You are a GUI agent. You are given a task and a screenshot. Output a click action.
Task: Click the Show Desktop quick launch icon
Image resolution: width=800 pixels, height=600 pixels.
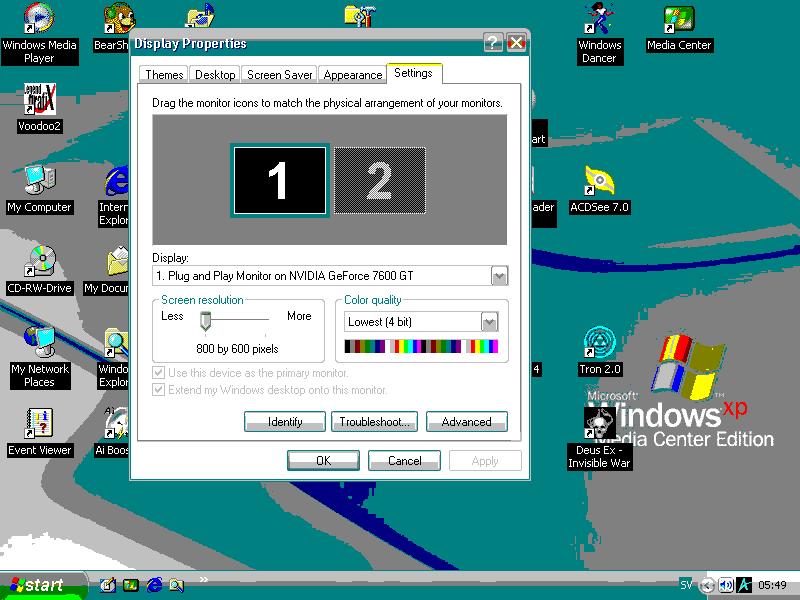[x=108, y=585]
